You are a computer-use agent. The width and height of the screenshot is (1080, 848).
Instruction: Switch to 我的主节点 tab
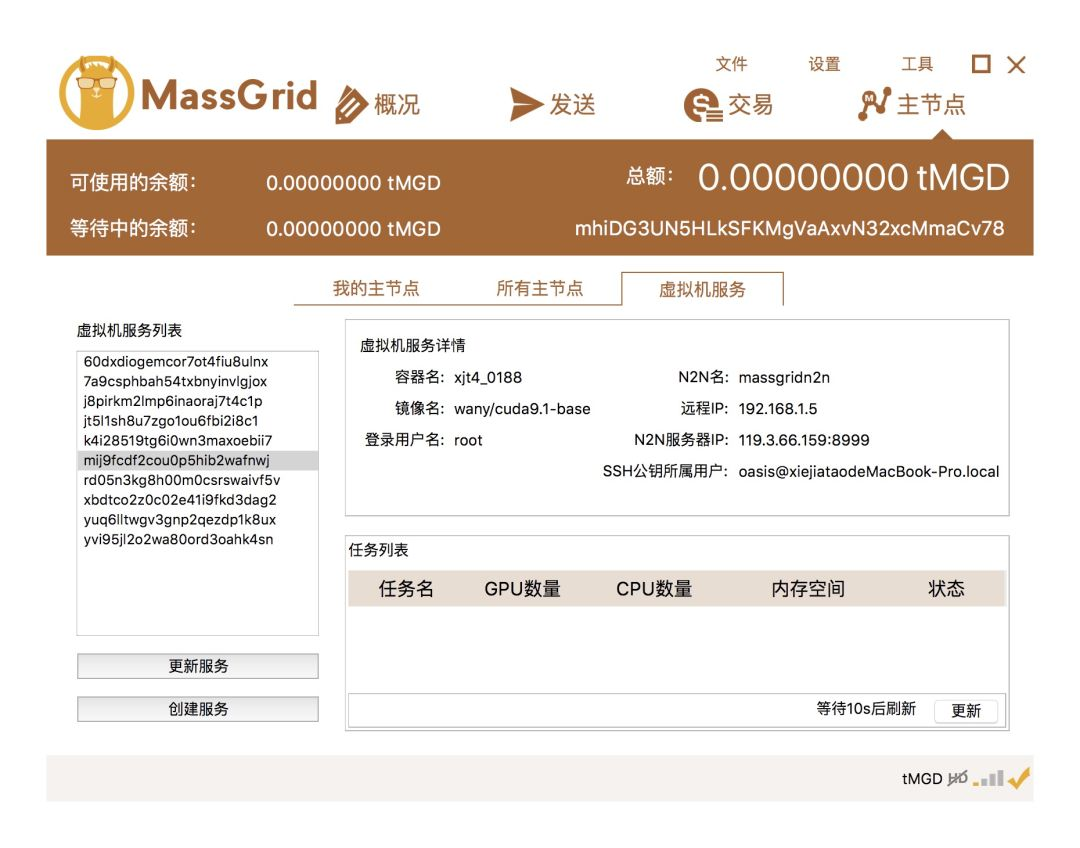click(376, 288)
